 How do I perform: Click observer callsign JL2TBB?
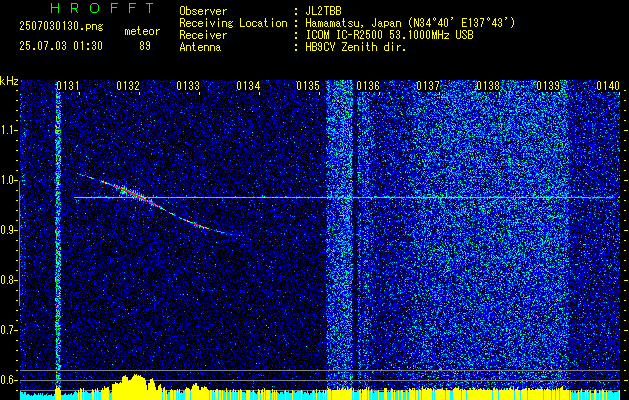pos(323,11)
